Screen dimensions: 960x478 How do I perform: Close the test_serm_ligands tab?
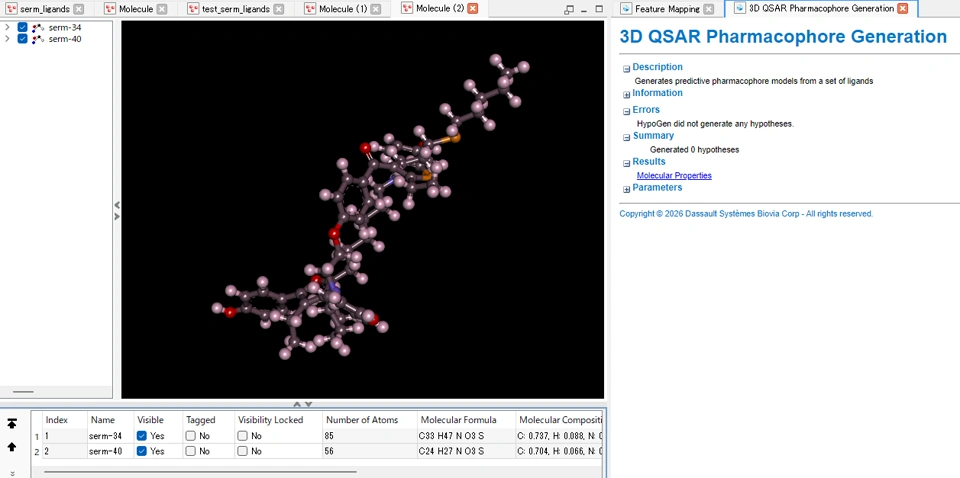[279, 9]
